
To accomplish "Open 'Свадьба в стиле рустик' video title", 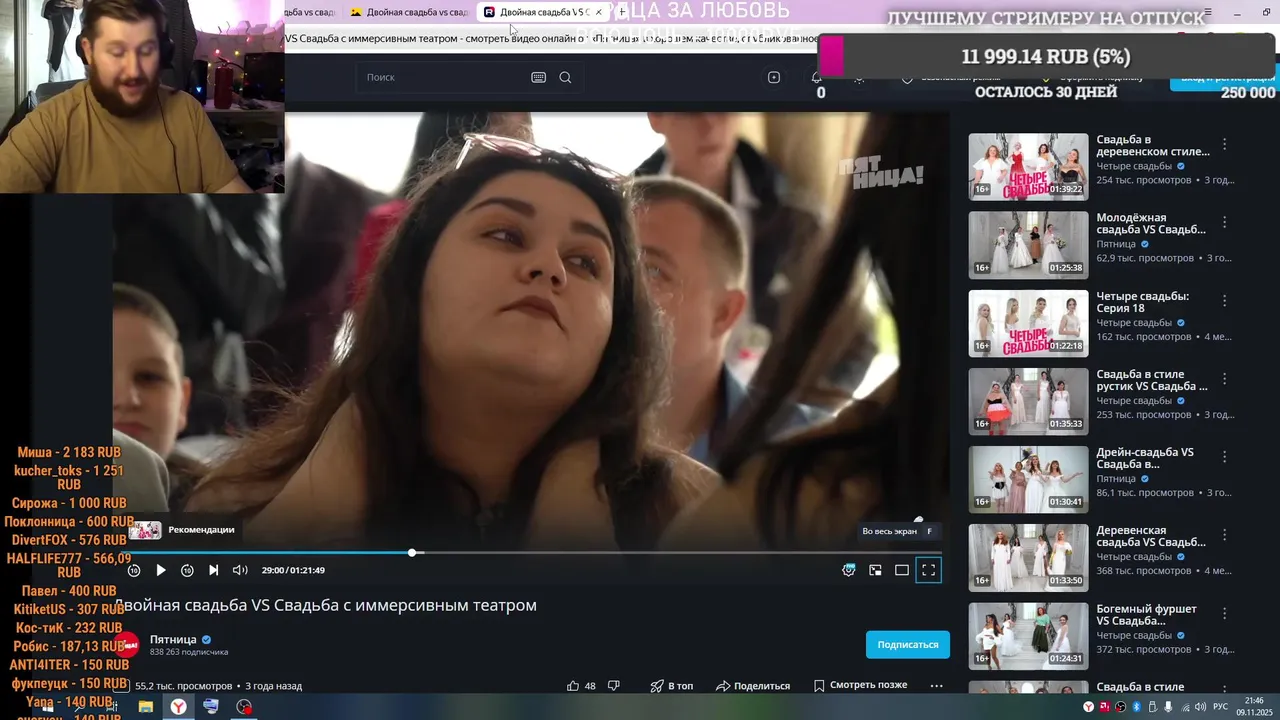I will [1152, 380].
